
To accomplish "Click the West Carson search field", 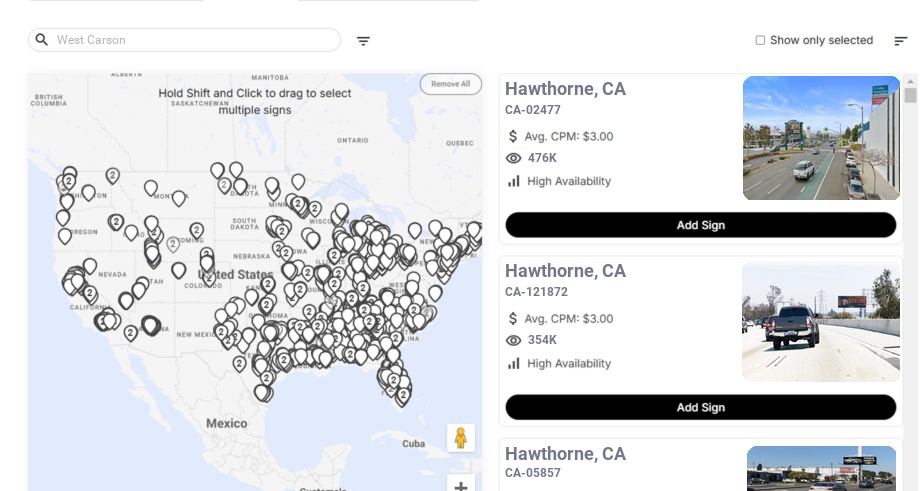I will point(190,40).
